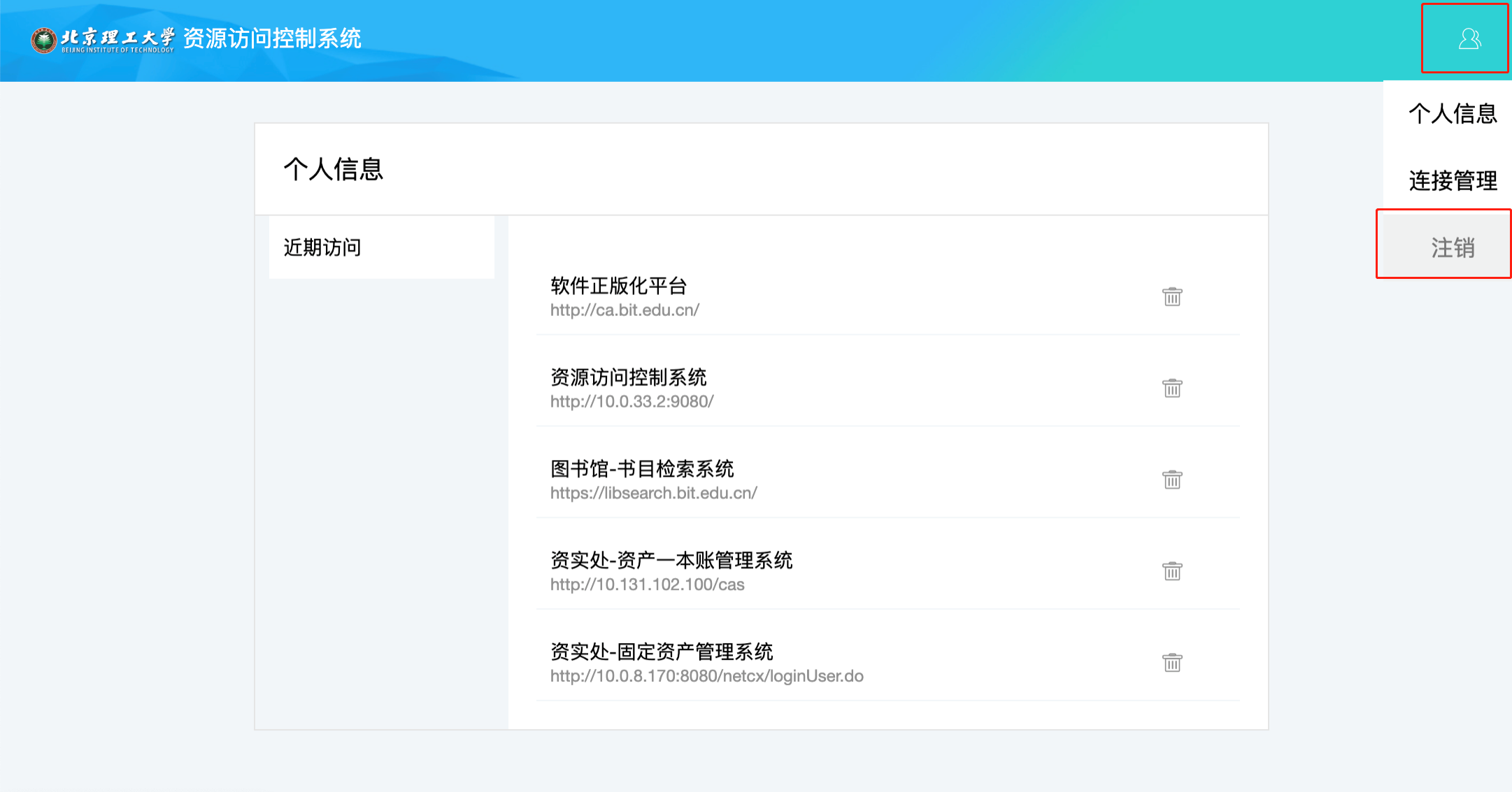Open 连接管理 from the user menu
Viewport: 1512px width, 792px height.
pos(1452,181)
